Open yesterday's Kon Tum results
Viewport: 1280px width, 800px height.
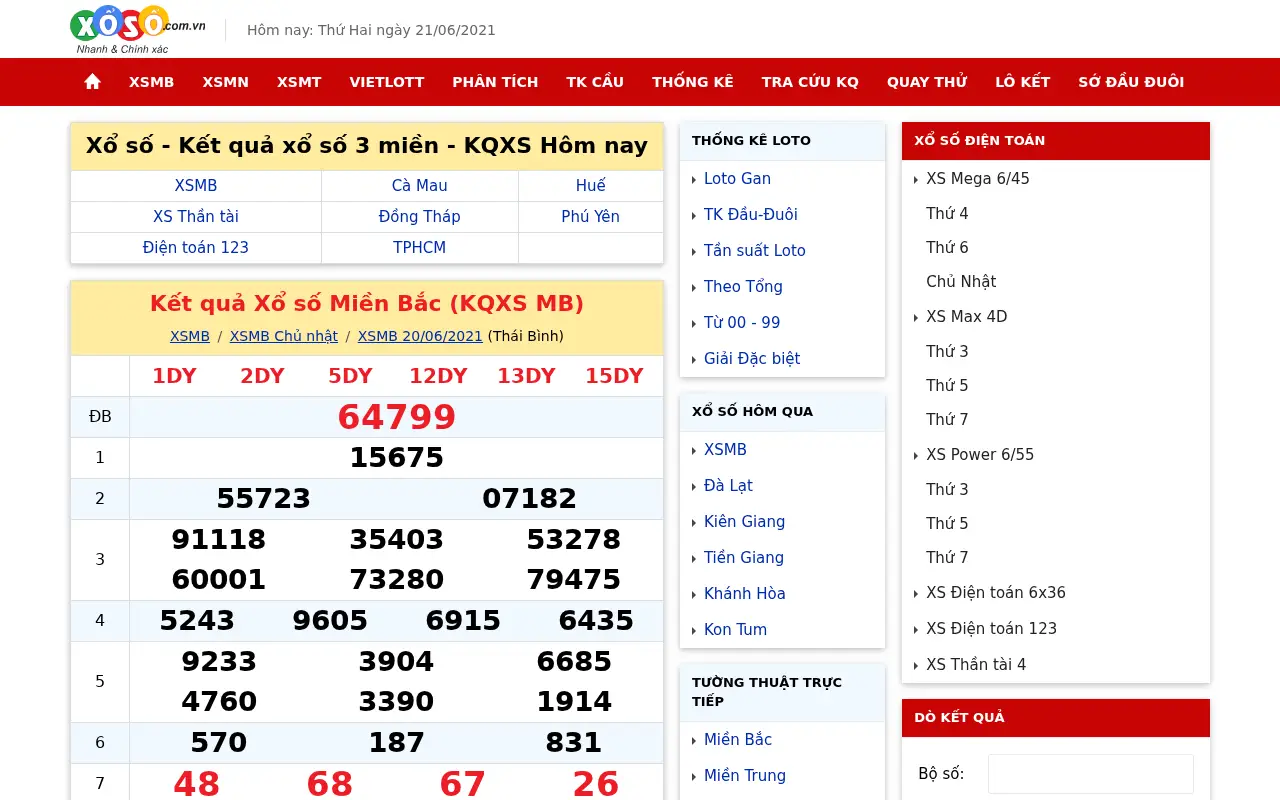point(736,629)
